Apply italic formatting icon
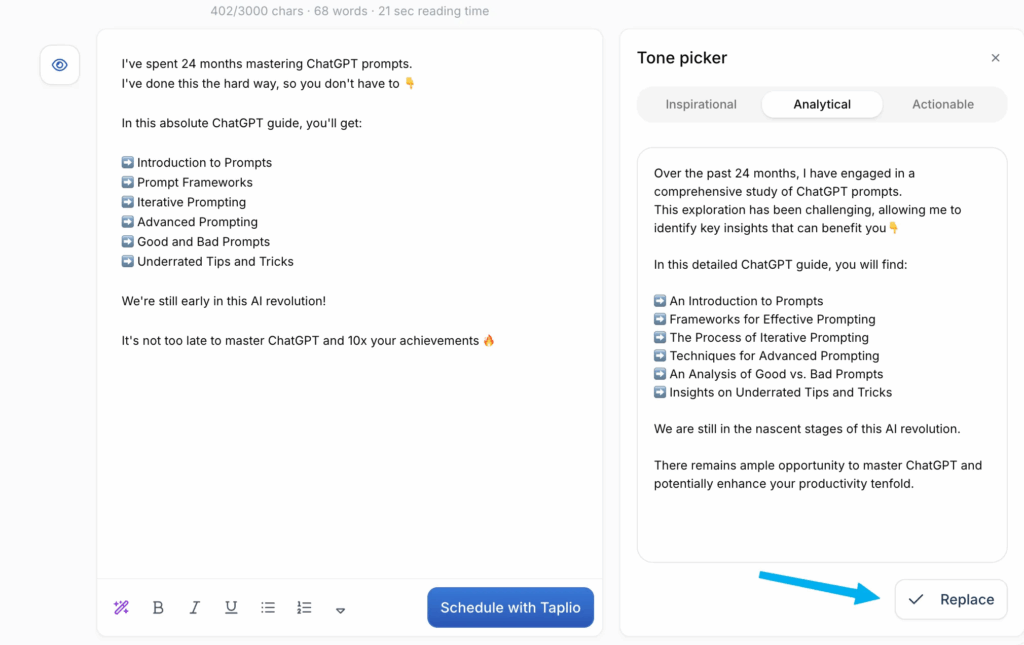The height and width of the screenshot is (645, 1024). tap(195, 608)
